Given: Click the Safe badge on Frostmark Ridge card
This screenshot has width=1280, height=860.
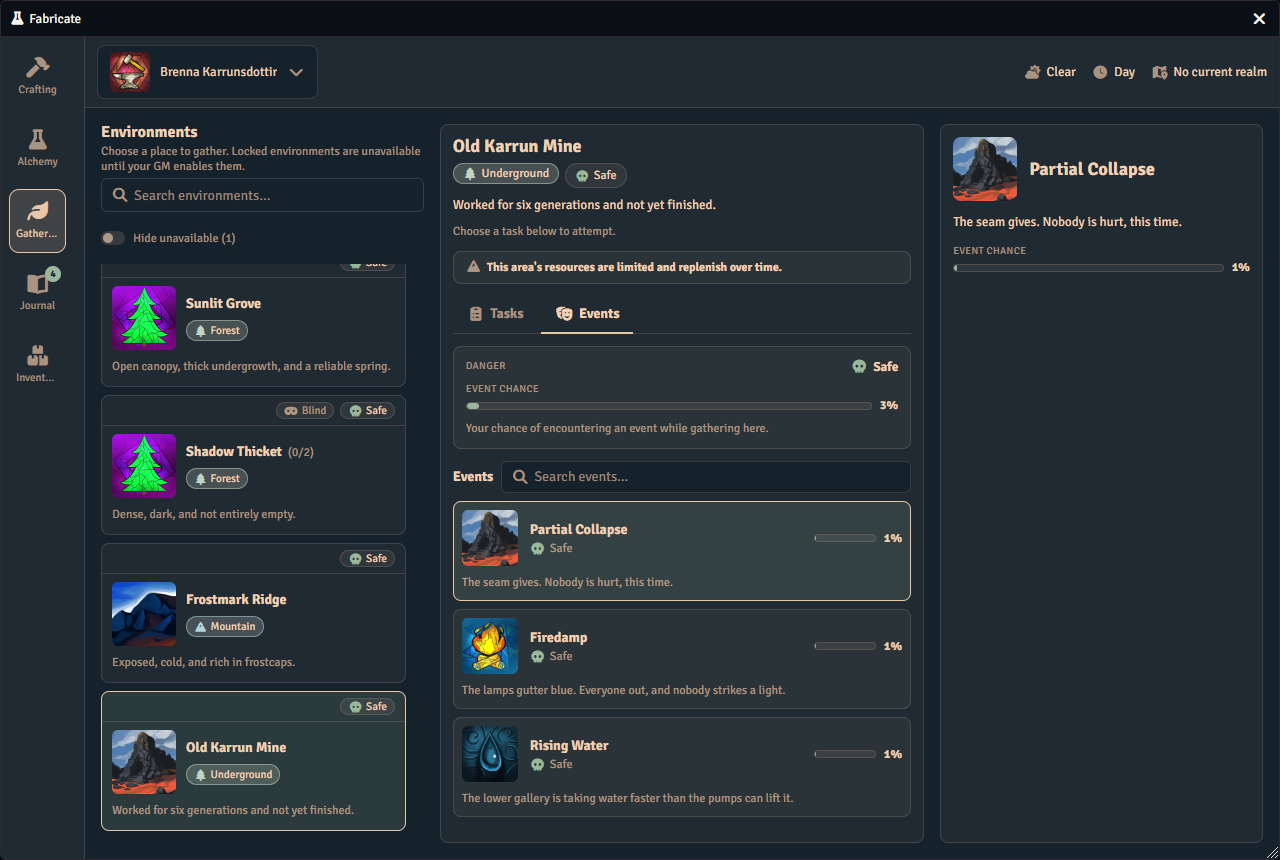Looking at the screenshot, I should click(367, 558).
